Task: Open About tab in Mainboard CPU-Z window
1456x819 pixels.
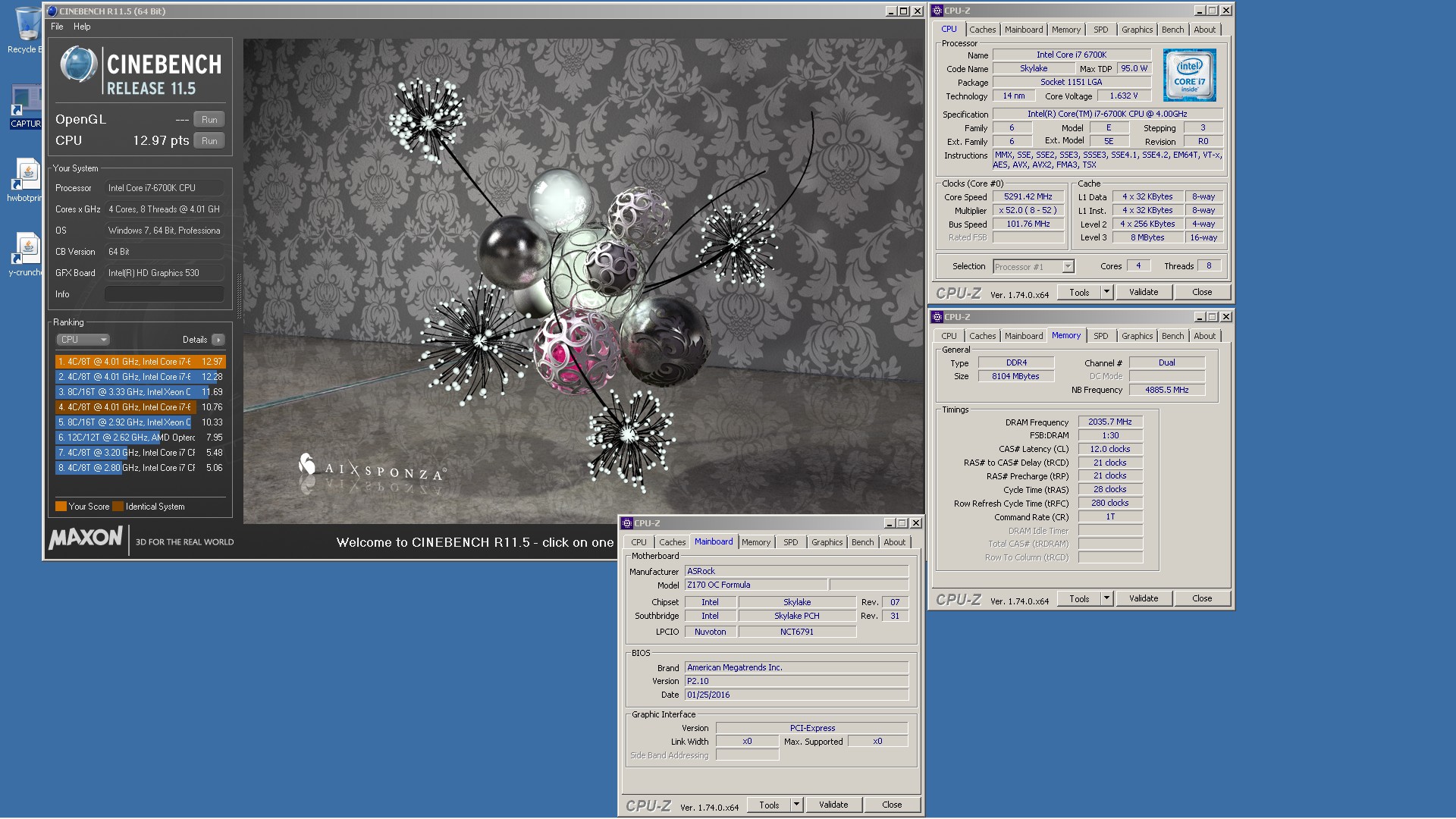Action: tap(894, 542)
